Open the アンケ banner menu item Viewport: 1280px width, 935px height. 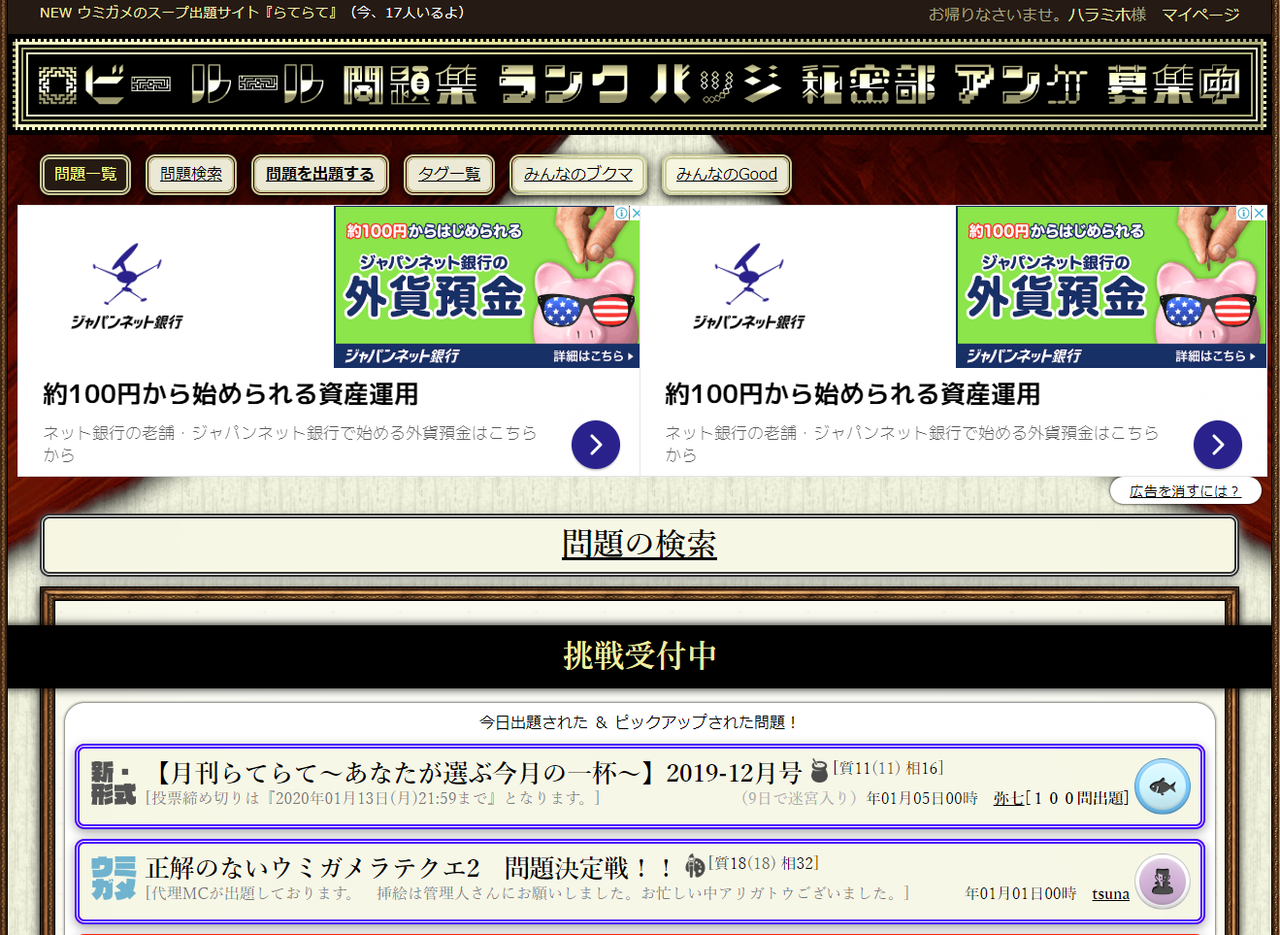click(1021, 85)
